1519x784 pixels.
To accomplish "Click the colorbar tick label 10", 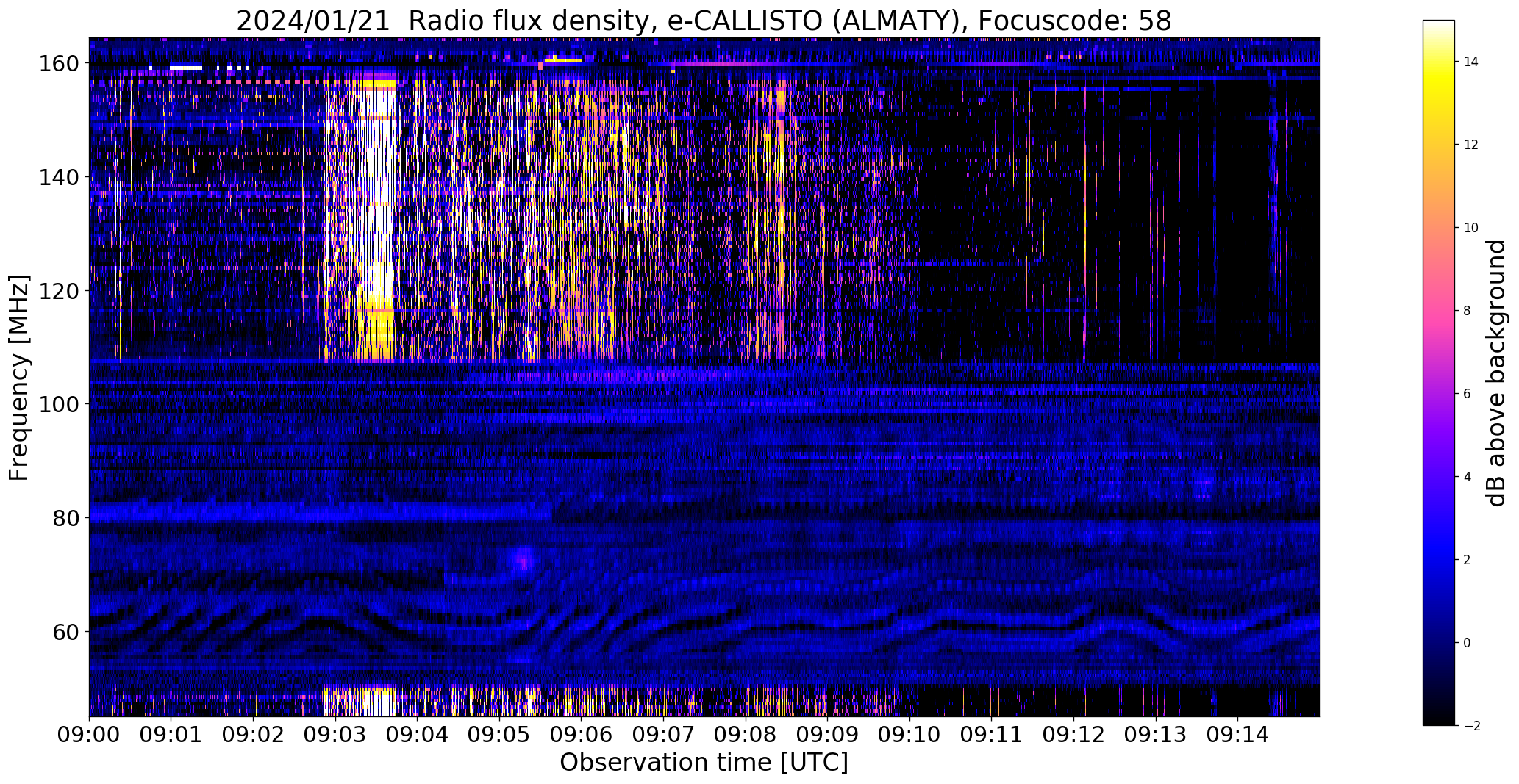I will tap(1471, 228).
